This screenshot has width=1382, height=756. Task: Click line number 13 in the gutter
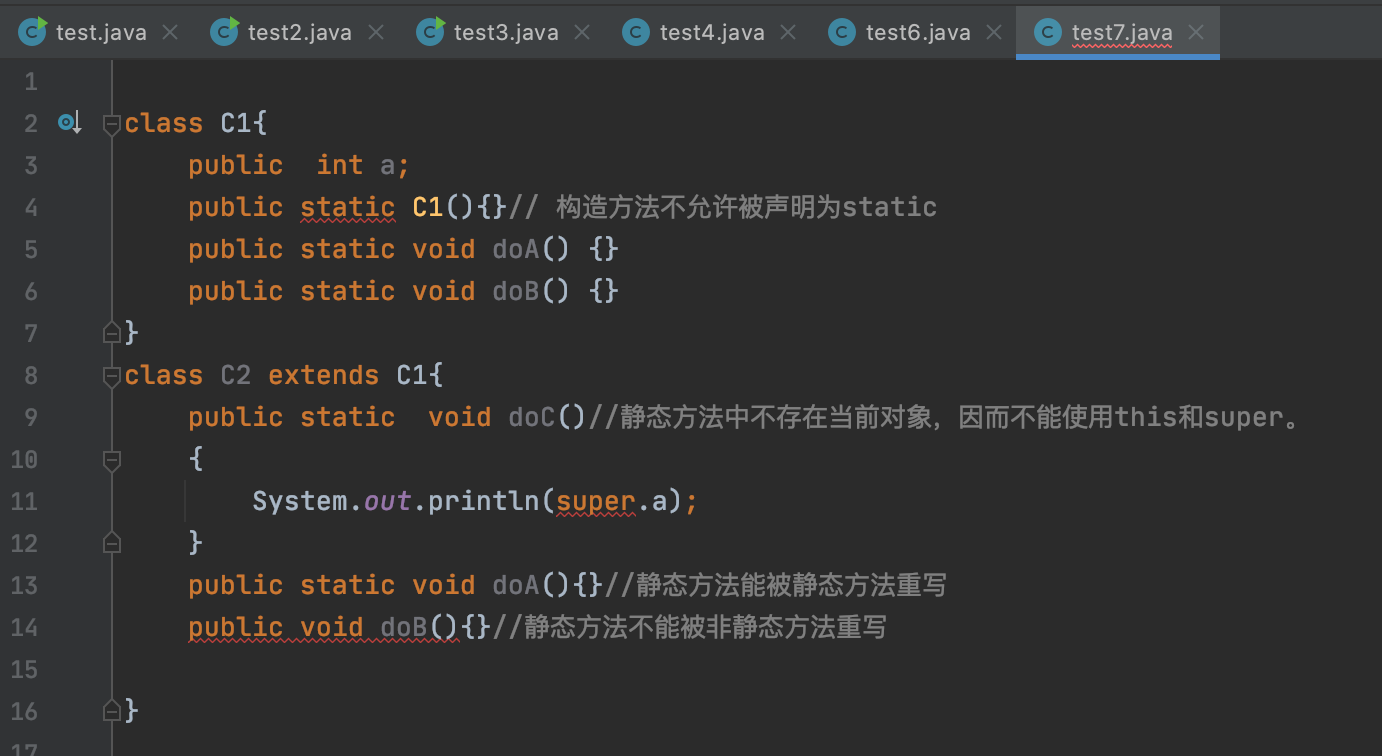pyautogui.click(x=24, y=585)
